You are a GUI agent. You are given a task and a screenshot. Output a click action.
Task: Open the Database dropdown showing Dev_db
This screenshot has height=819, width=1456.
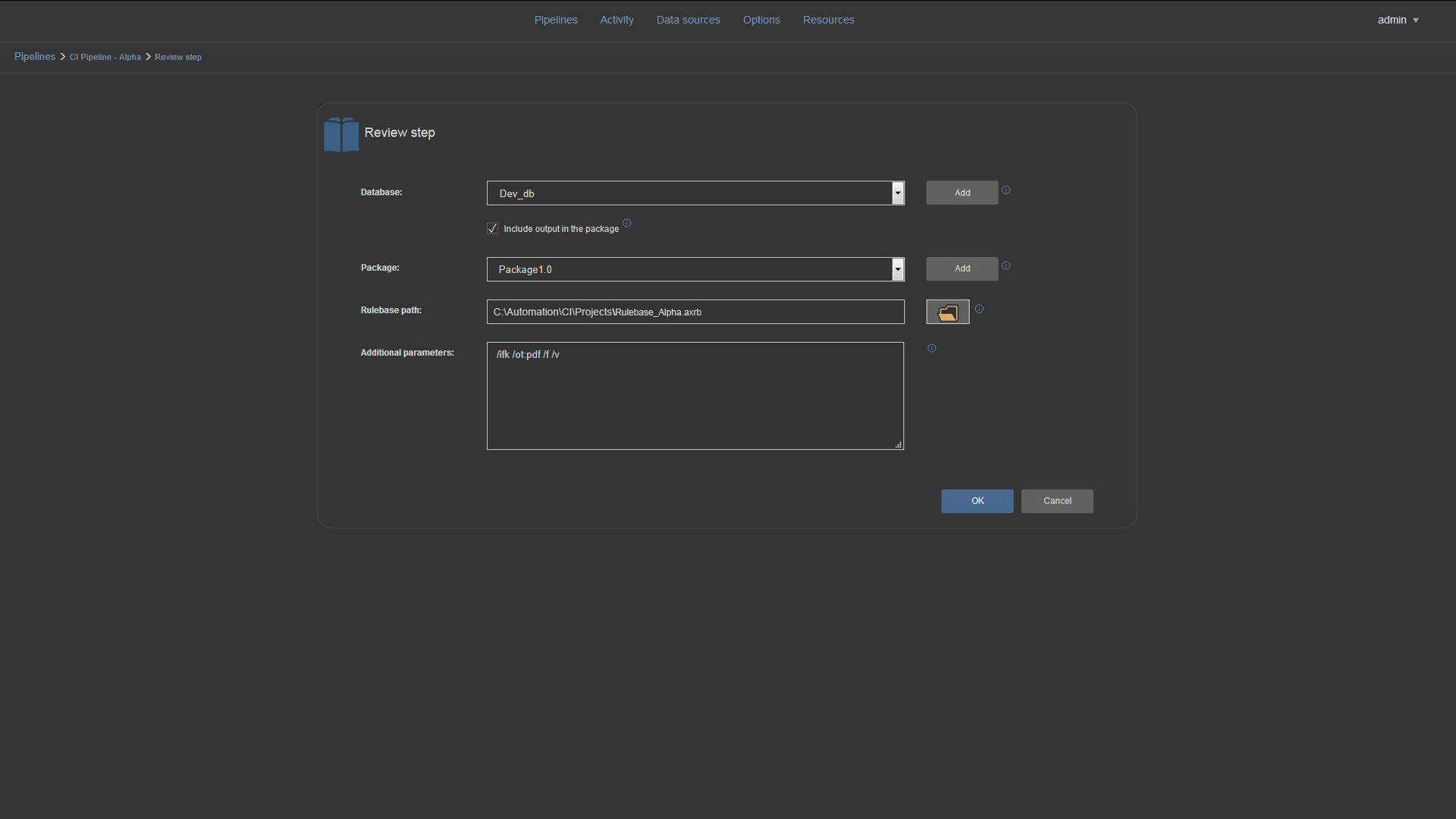click(695, 193)
